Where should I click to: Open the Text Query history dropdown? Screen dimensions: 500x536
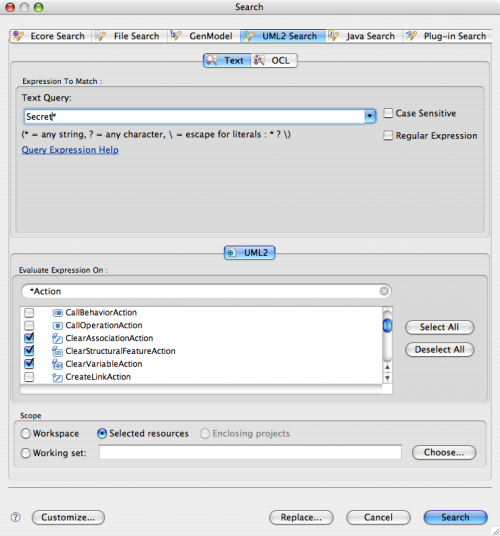click(x=369, y=116)
